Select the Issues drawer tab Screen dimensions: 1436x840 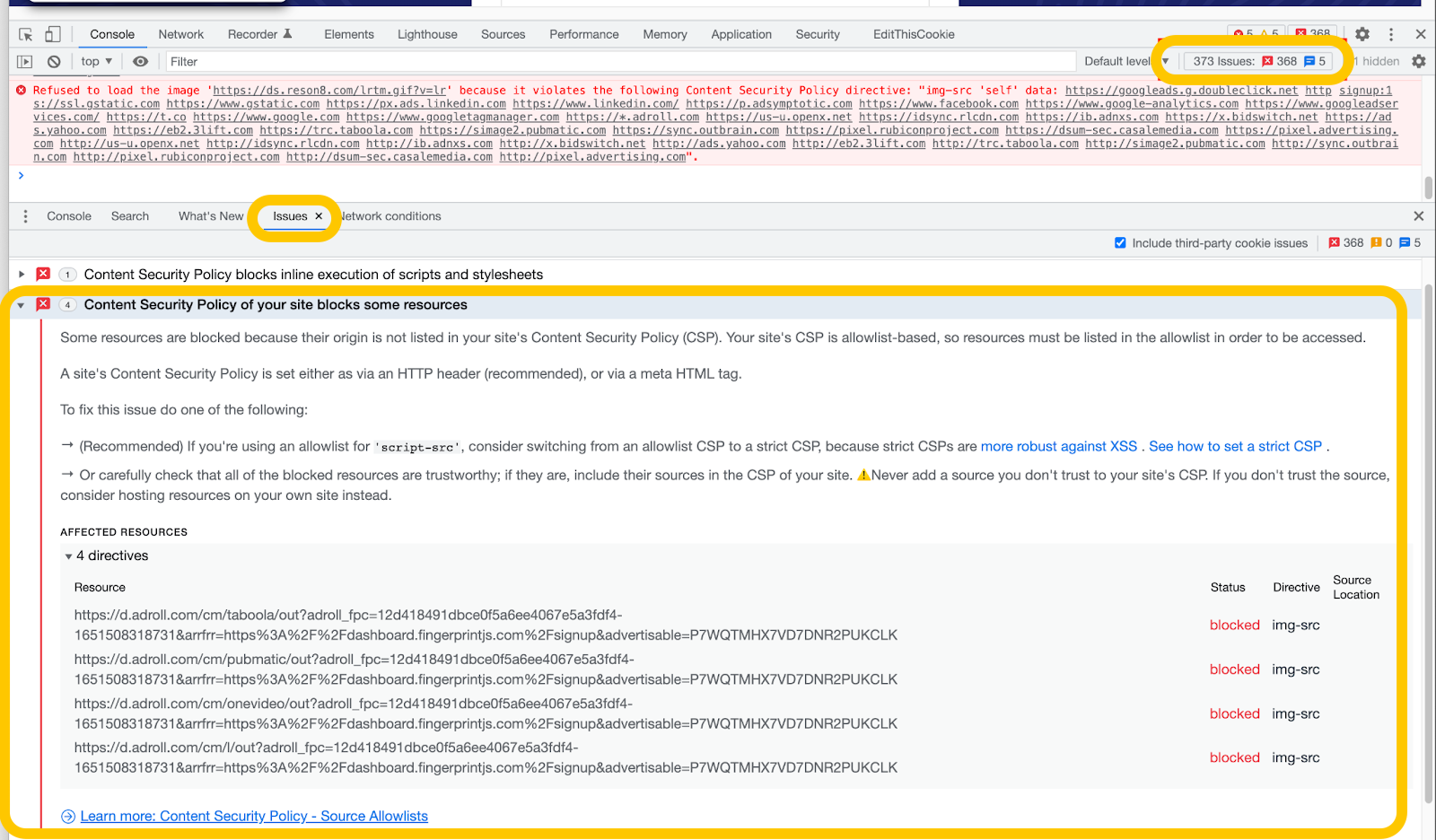click(x=290, y=216)
